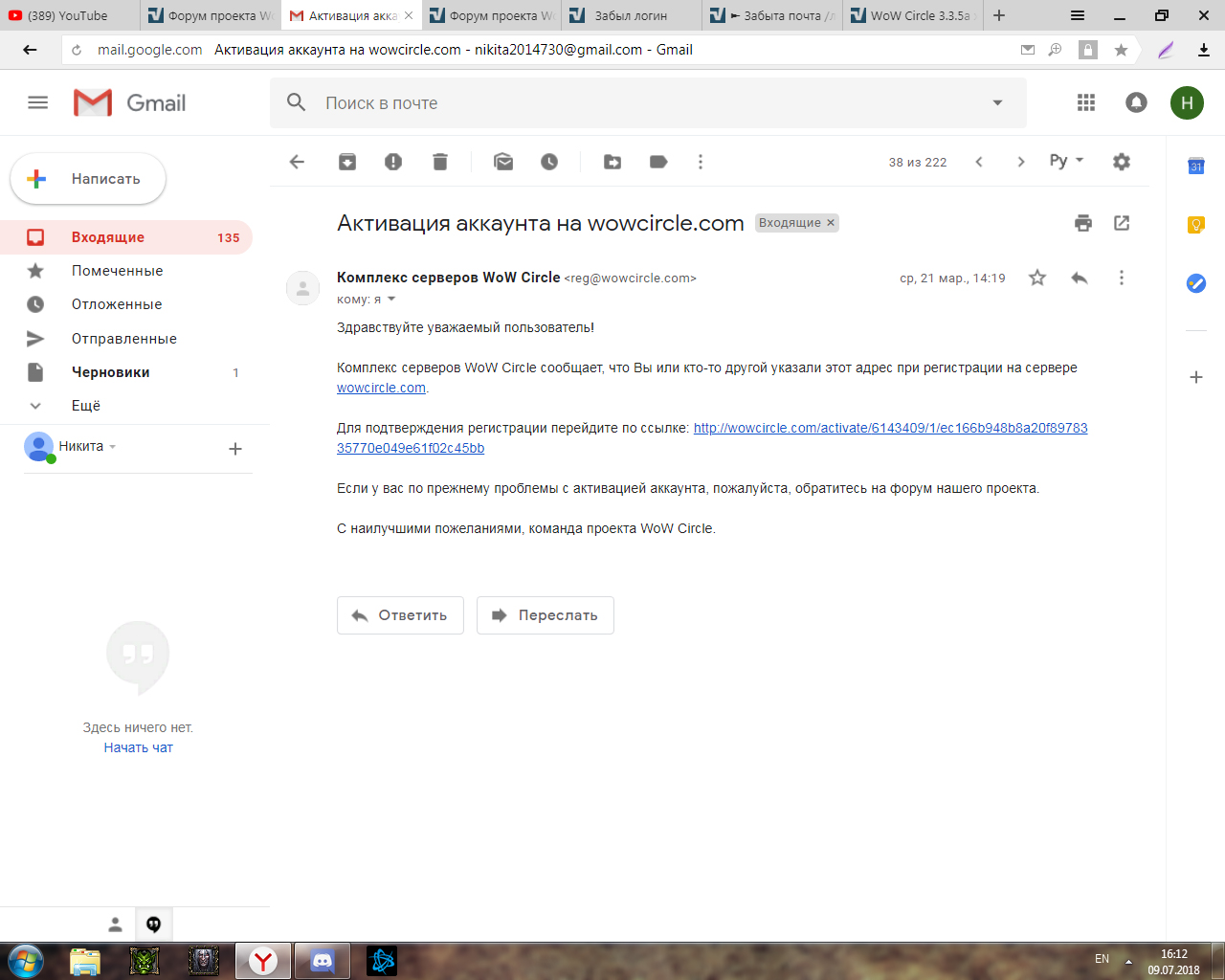Expand recipient details arrow next to кому: я
The image size is (1225, 980).
(391, 300)
